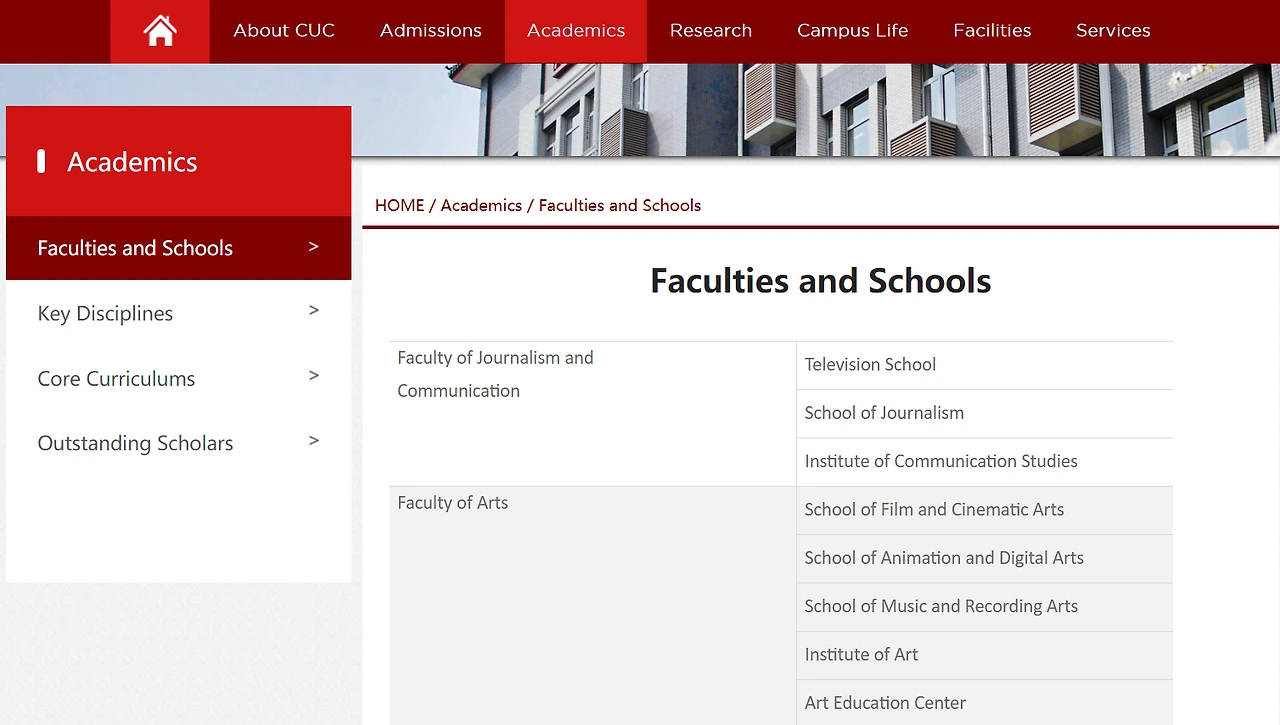Open the Services menu
Screen dimensions: 1280x725
(x=1113, y=31)
